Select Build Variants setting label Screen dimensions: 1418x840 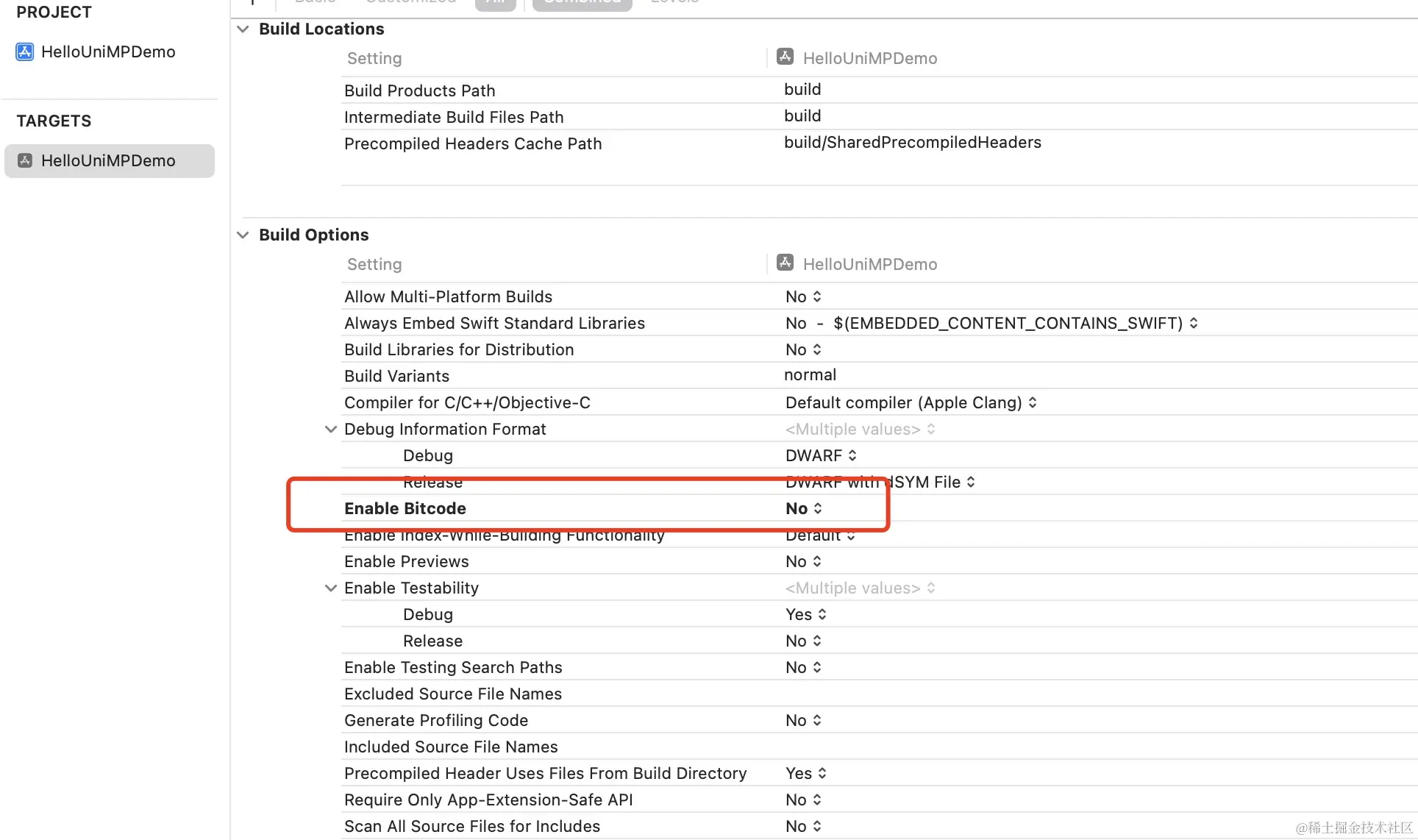coord(396,376)
